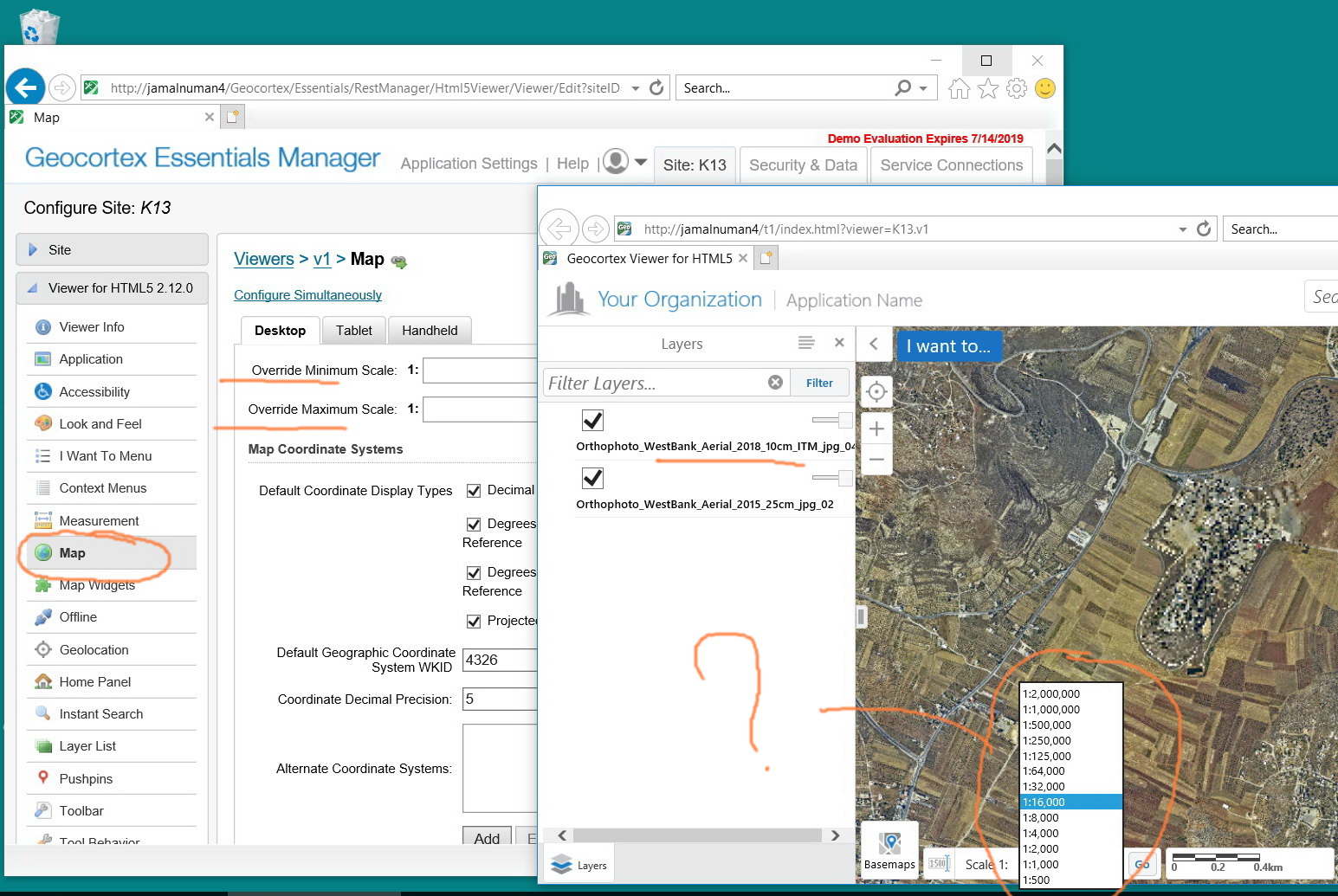Image resolution: width=1338 pixels, height=896 pixels.
Task: Open the user account dropdown arrow
Action: 641,162
